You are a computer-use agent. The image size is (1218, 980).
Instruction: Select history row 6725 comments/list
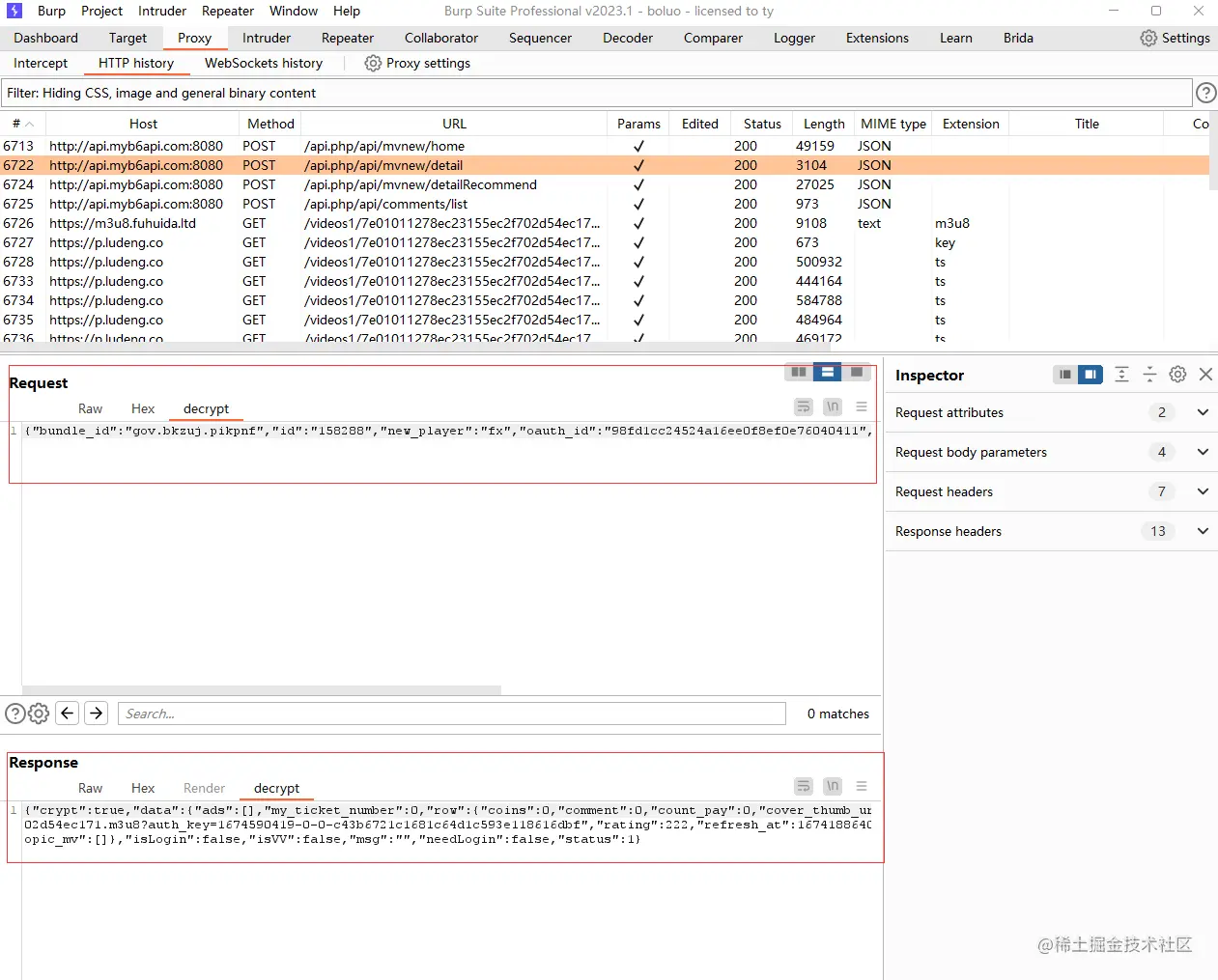[605, 204]
